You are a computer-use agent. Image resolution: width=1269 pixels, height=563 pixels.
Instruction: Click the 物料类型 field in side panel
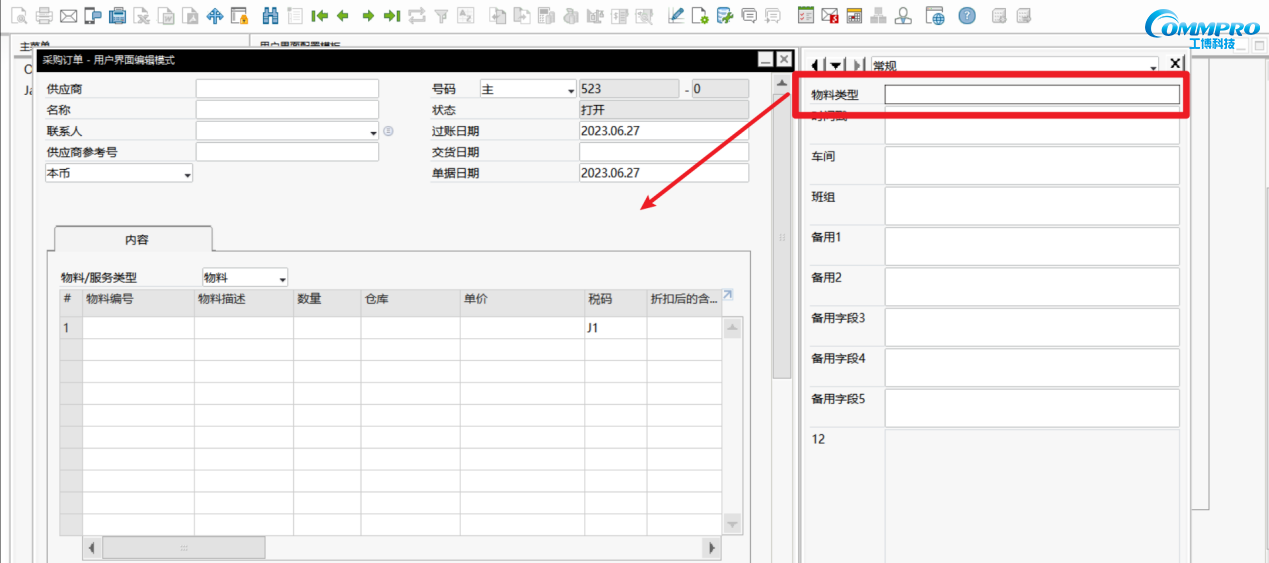(x=1032, y=95)
